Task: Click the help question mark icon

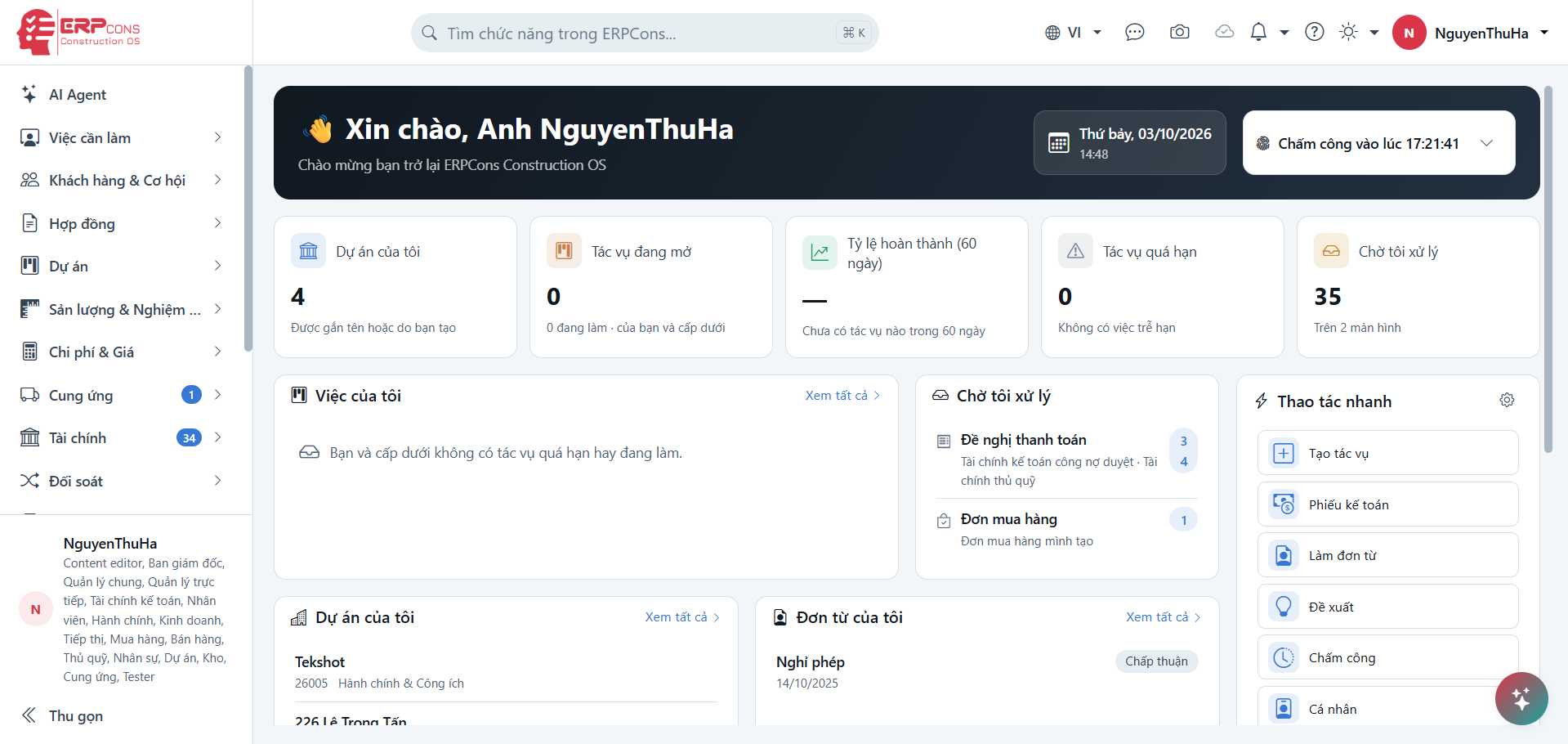Action: [x=1314, y=33]
